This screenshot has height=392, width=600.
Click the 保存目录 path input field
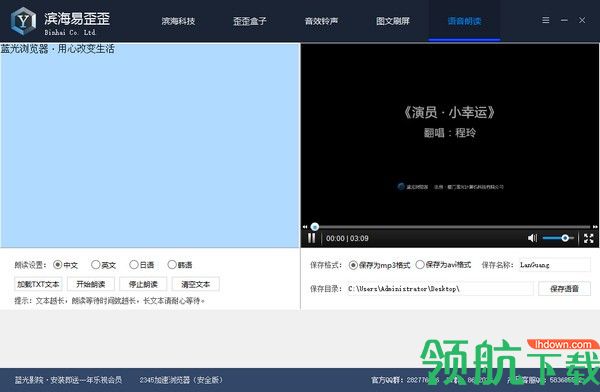[439, 289]
